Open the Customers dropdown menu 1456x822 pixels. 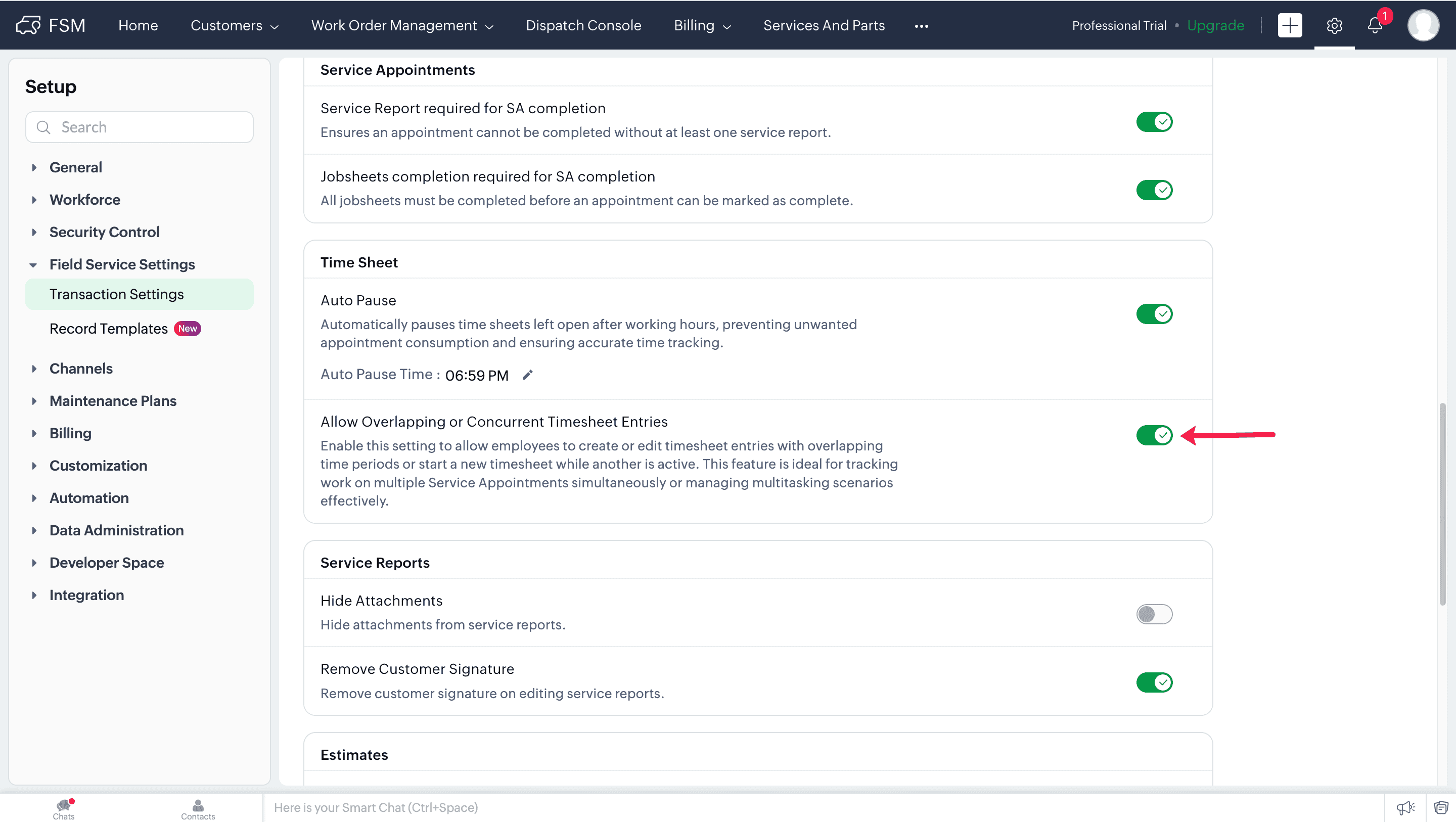[x=234, y=25]
